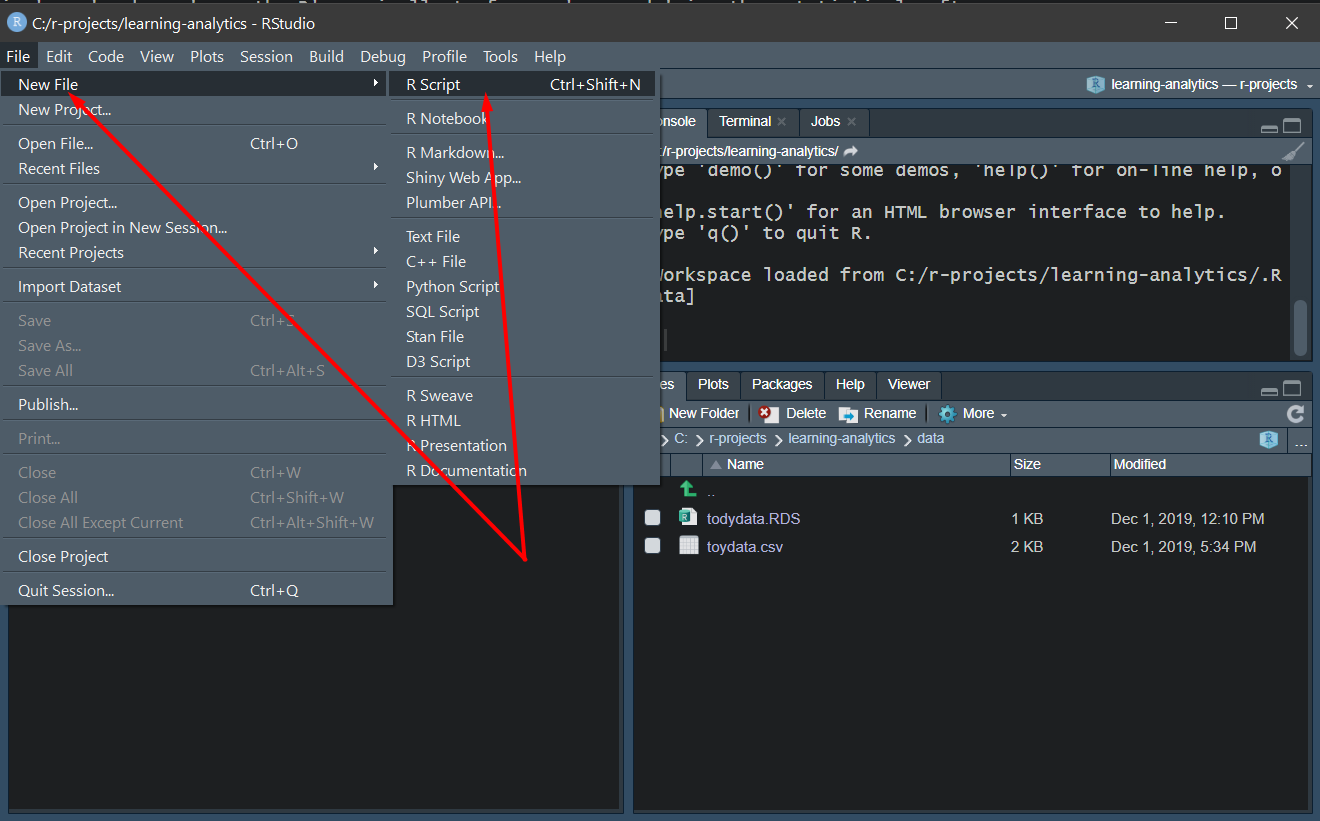Click the 2 KB size value
This screenshot has width=1320, height=821.
tap(1028, 547)
